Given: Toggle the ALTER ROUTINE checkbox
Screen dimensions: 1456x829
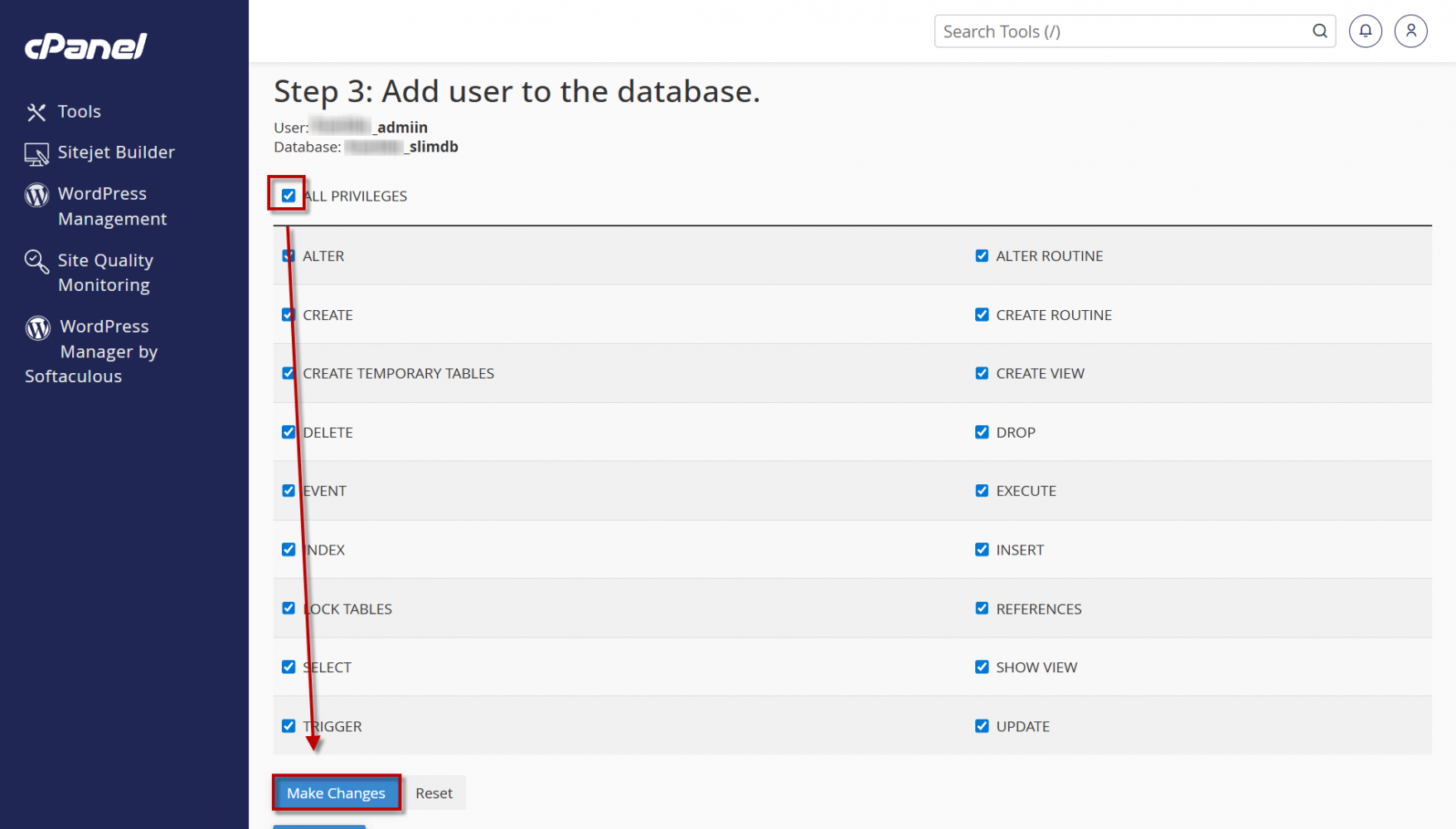Looking at the screenshot, I should (x=982, y=255).
